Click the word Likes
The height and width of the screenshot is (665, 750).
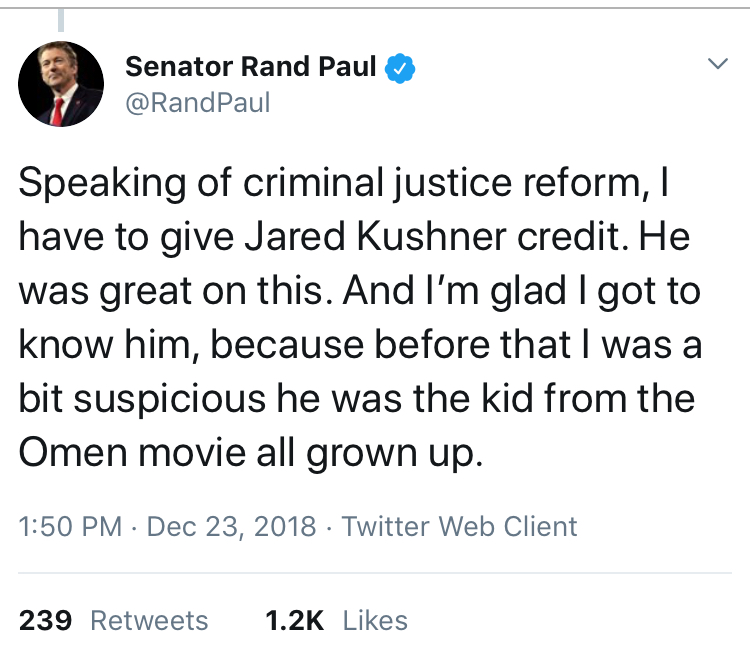pyautogui.click(x=375, y=620)
